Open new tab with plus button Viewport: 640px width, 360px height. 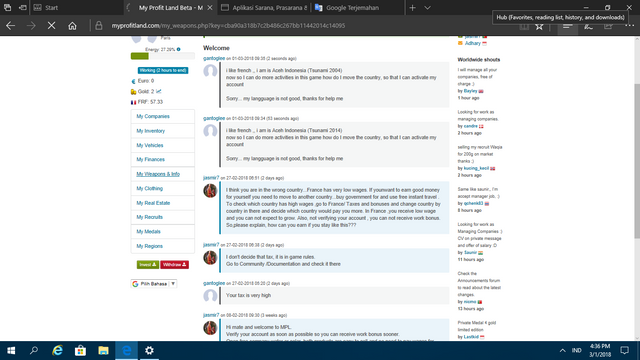tap(412, 8)
